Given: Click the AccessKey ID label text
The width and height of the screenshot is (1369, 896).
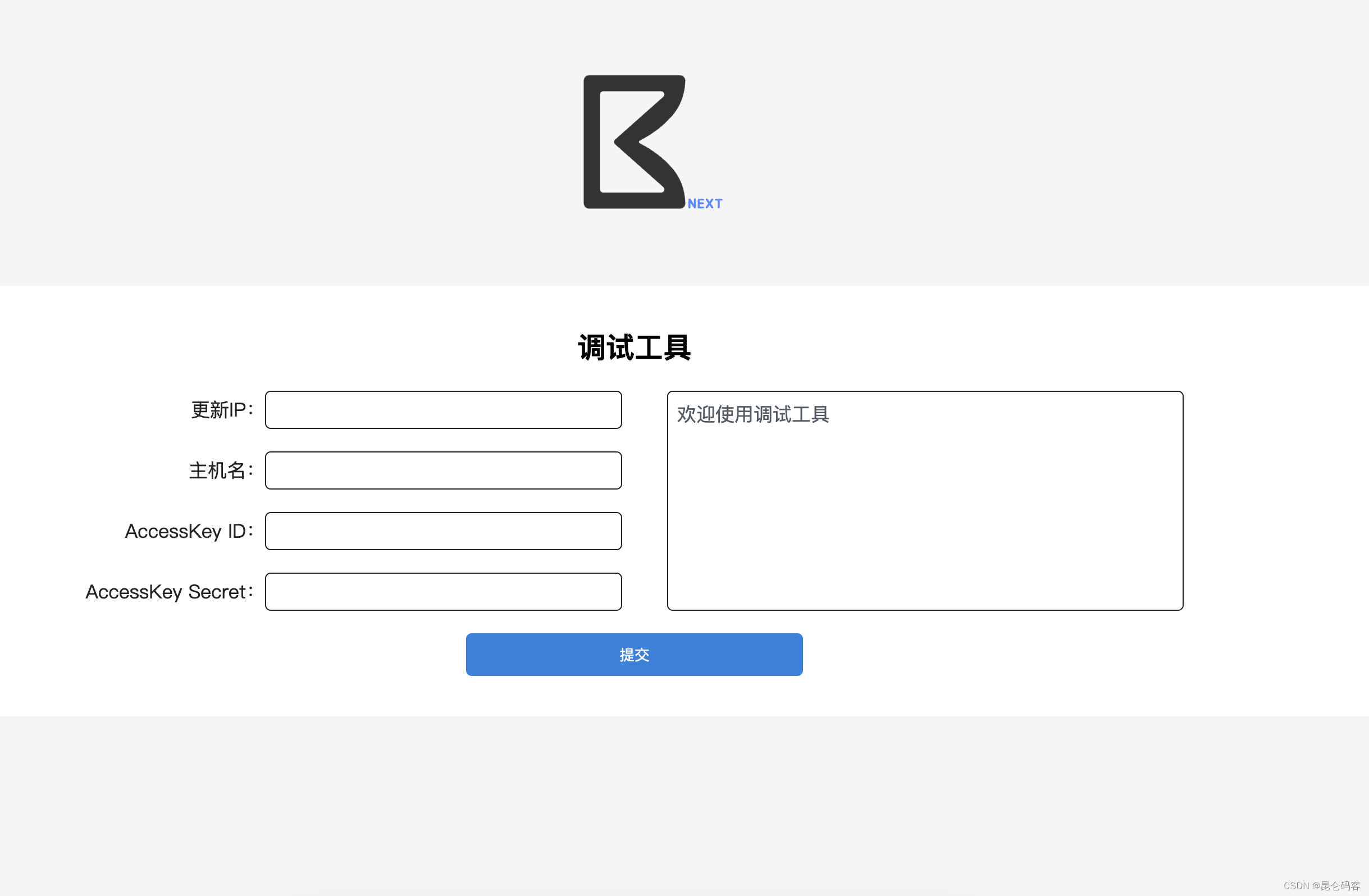Looking at the screenshot, I should click(188, 531).
